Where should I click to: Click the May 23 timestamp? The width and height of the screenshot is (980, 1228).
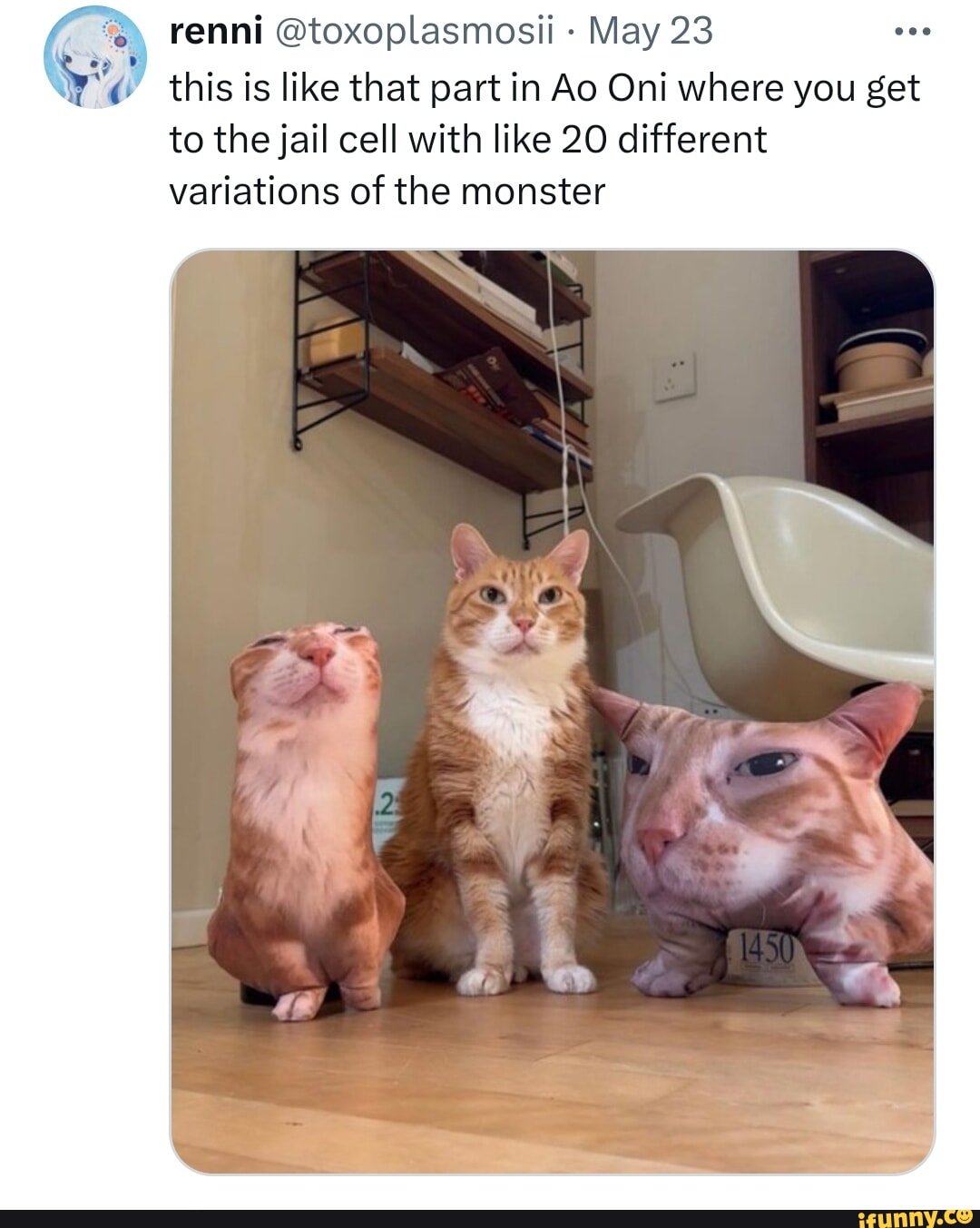coord(651,32)
